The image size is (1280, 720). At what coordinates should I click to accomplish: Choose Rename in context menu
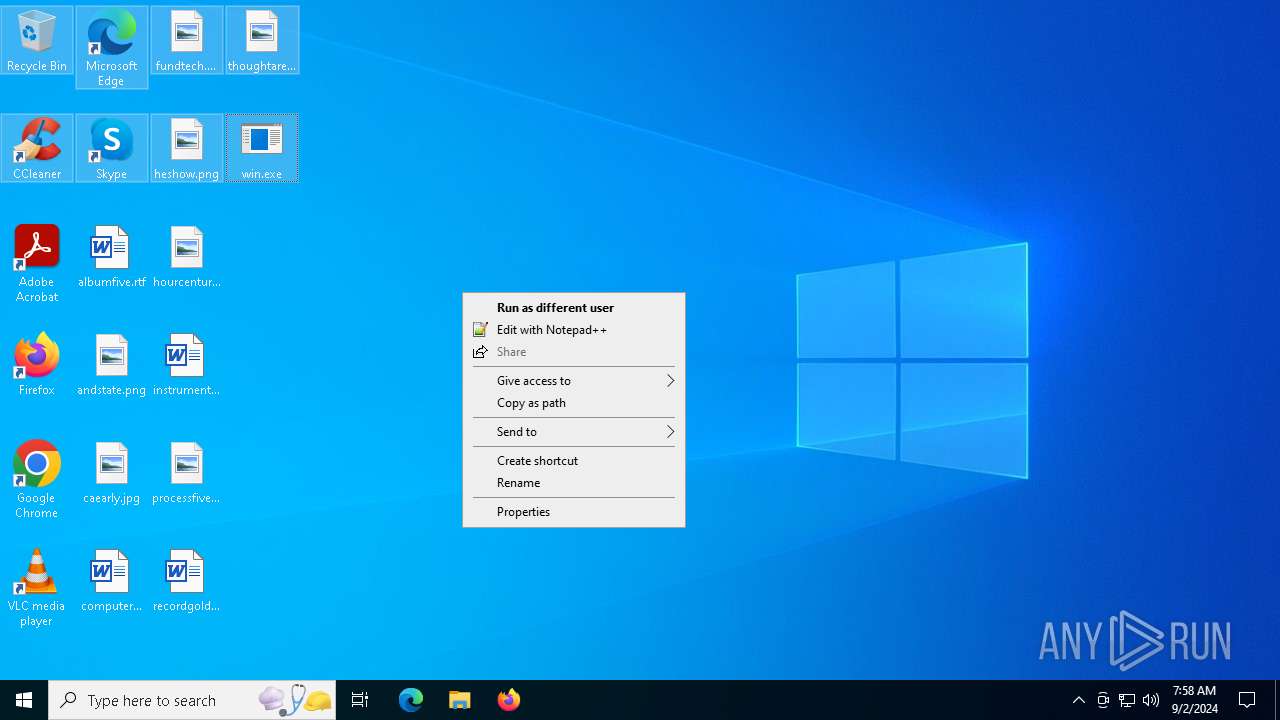point(574,483)
